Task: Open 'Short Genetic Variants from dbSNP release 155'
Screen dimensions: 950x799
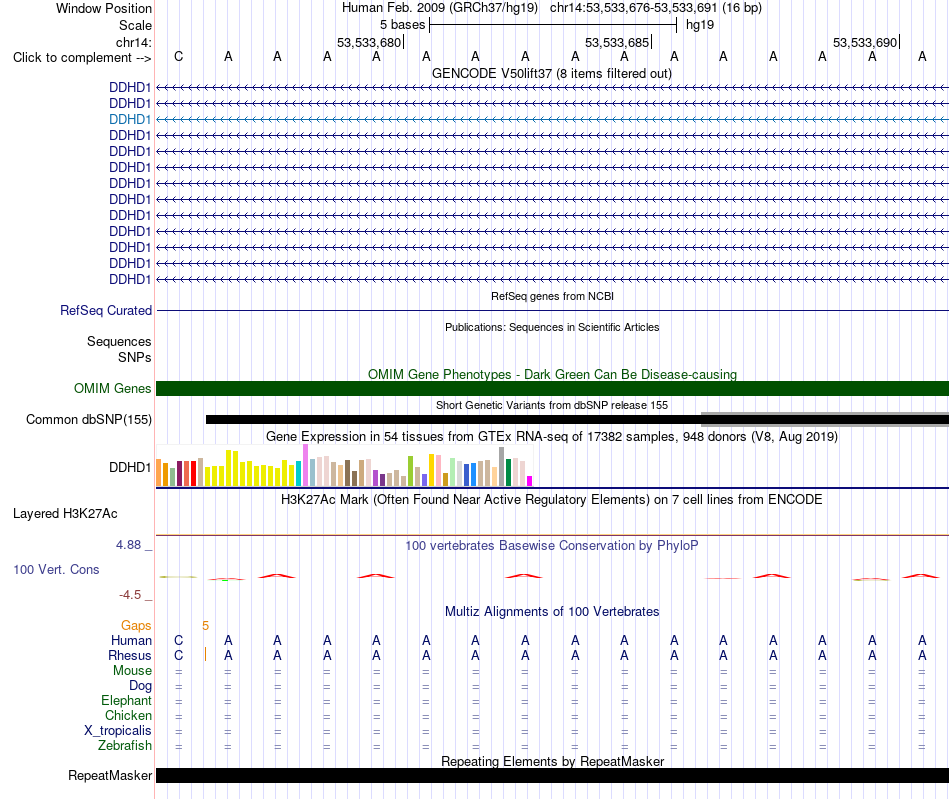Action: [x=552, y=405]
